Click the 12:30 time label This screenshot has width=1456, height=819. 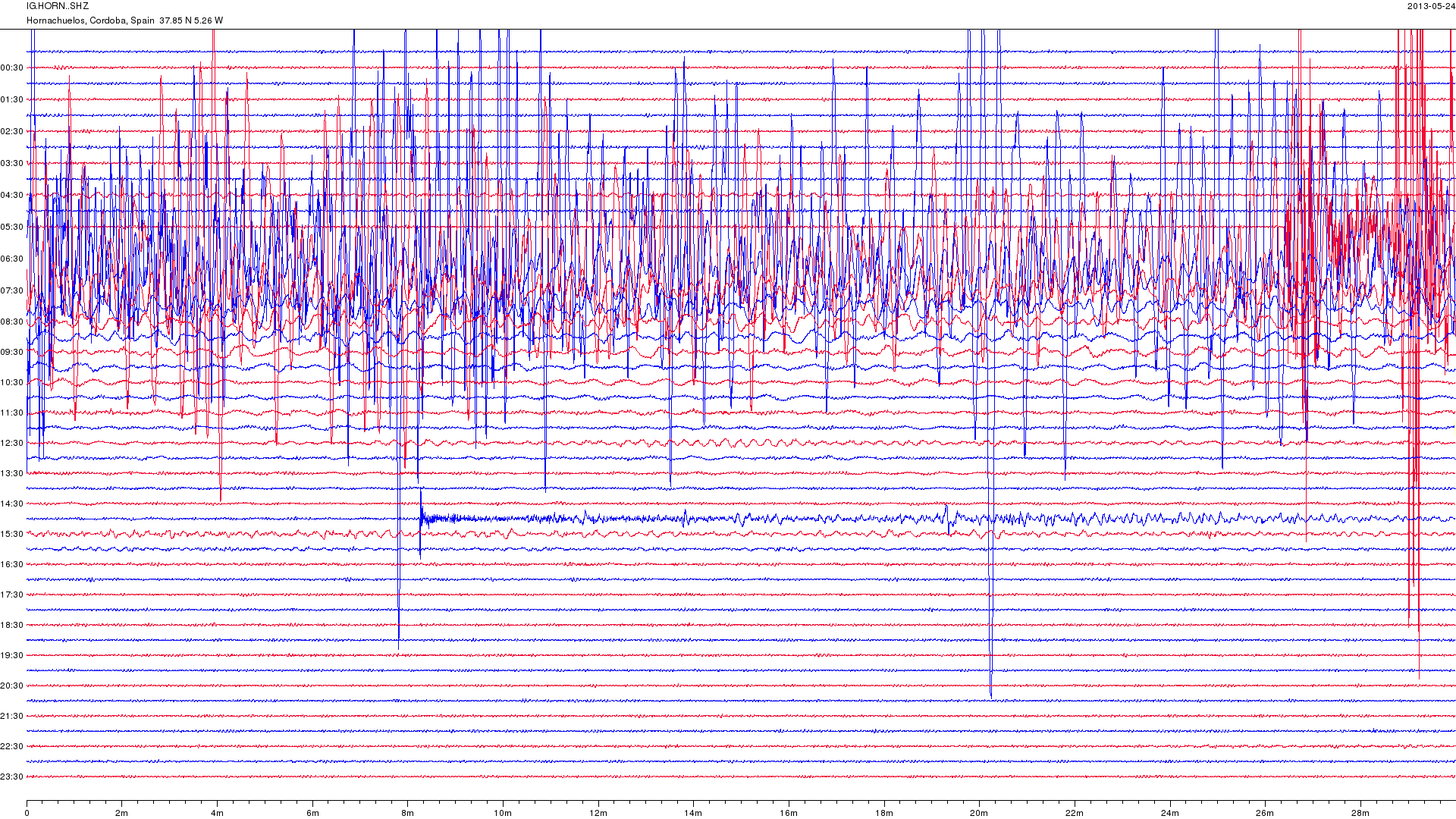click(x=12, y=444)
